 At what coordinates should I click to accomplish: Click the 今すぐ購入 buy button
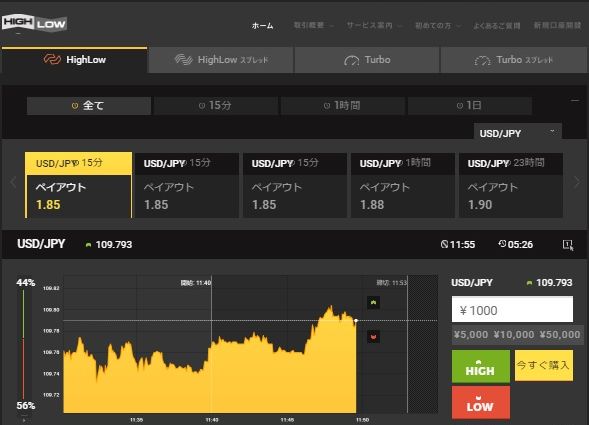point(544,365)
